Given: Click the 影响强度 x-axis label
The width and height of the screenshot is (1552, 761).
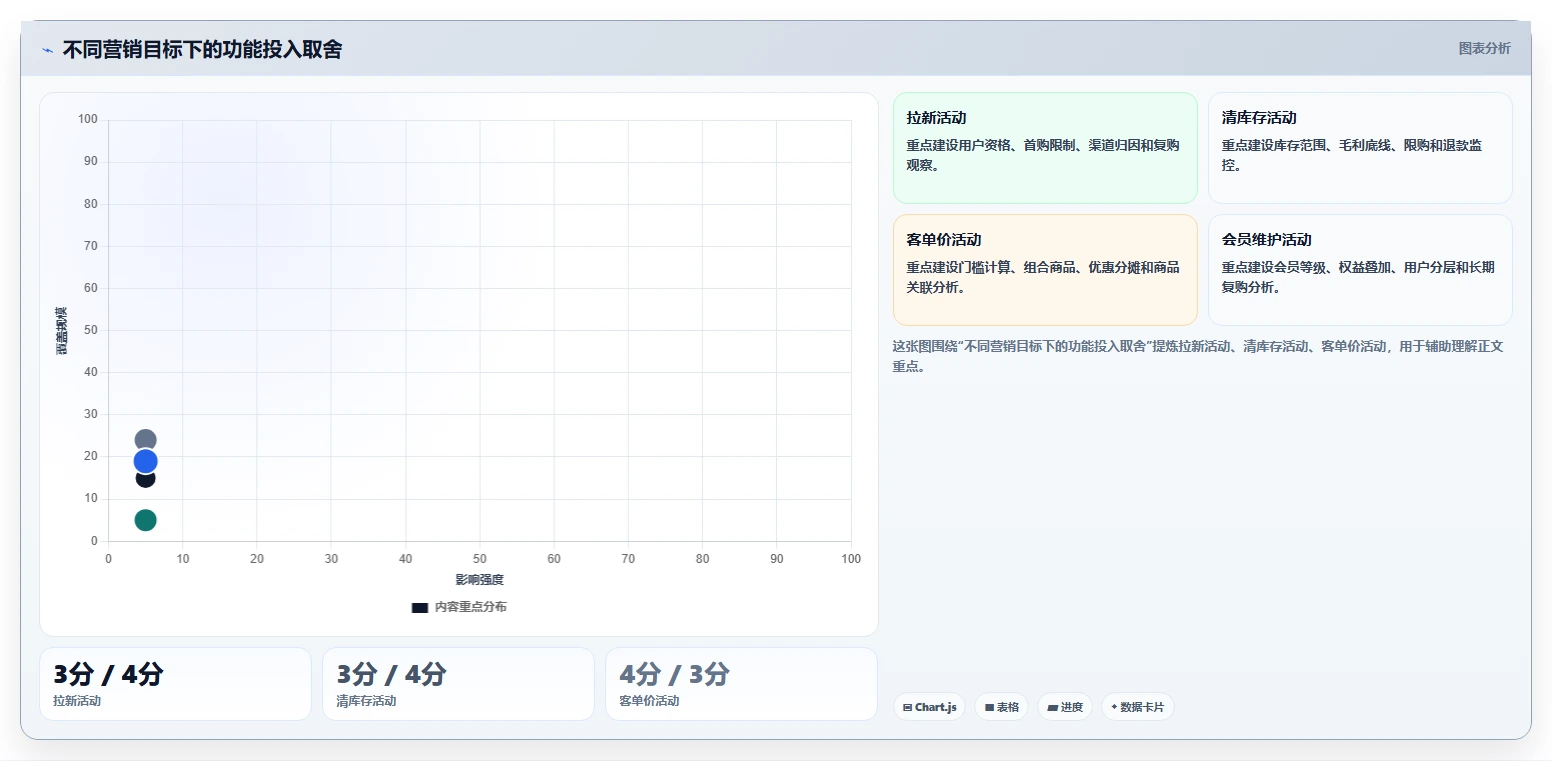Looking at the screenshot, I should coord(480,580).
